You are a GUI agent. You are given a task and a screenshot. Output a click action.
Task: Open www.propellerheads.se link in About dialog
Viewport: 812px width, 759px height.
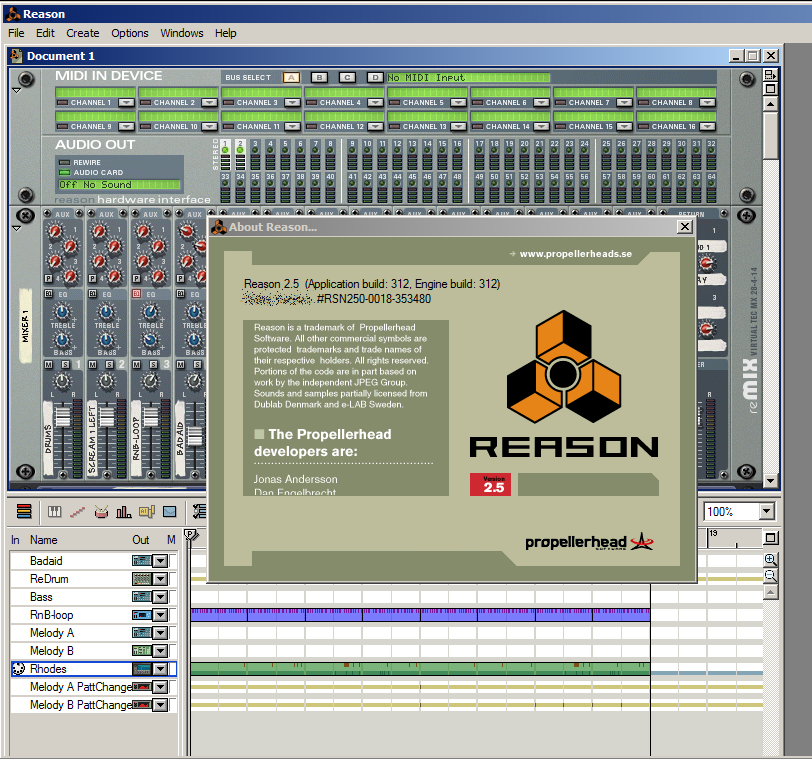click(575, 254)
